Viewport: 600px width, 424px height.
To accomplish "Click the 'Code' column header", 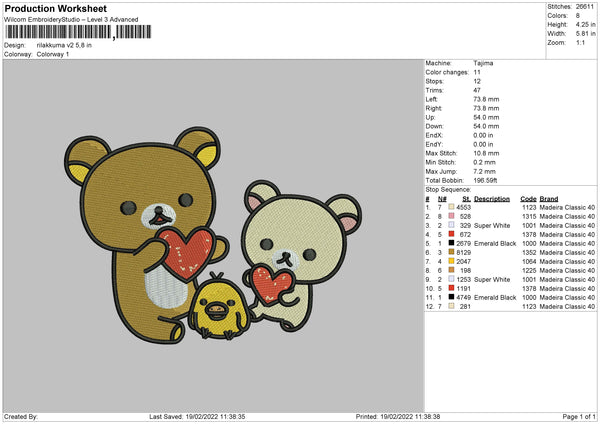I will (528, 199).
